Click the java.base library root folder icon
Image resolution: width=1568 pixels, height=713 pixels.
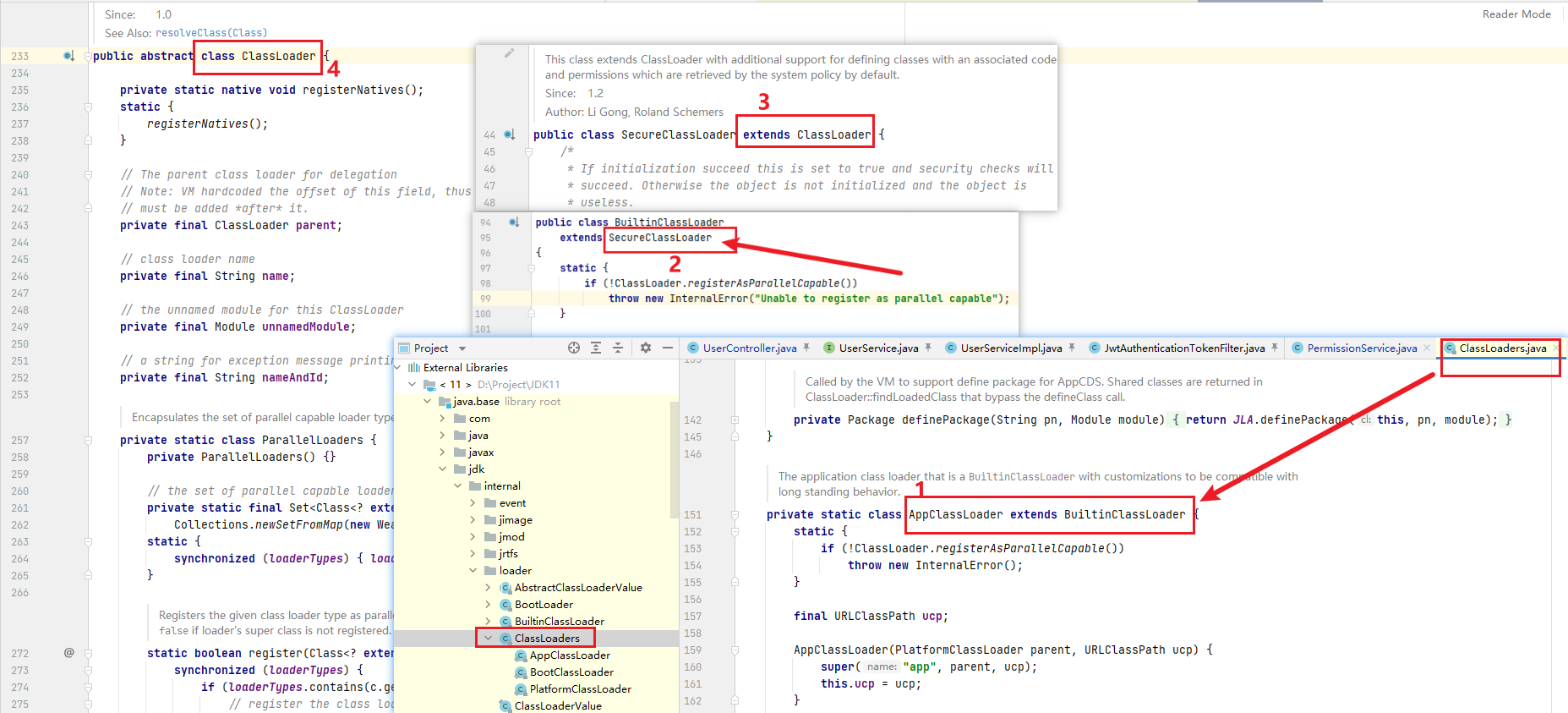[x=445, y=402]
